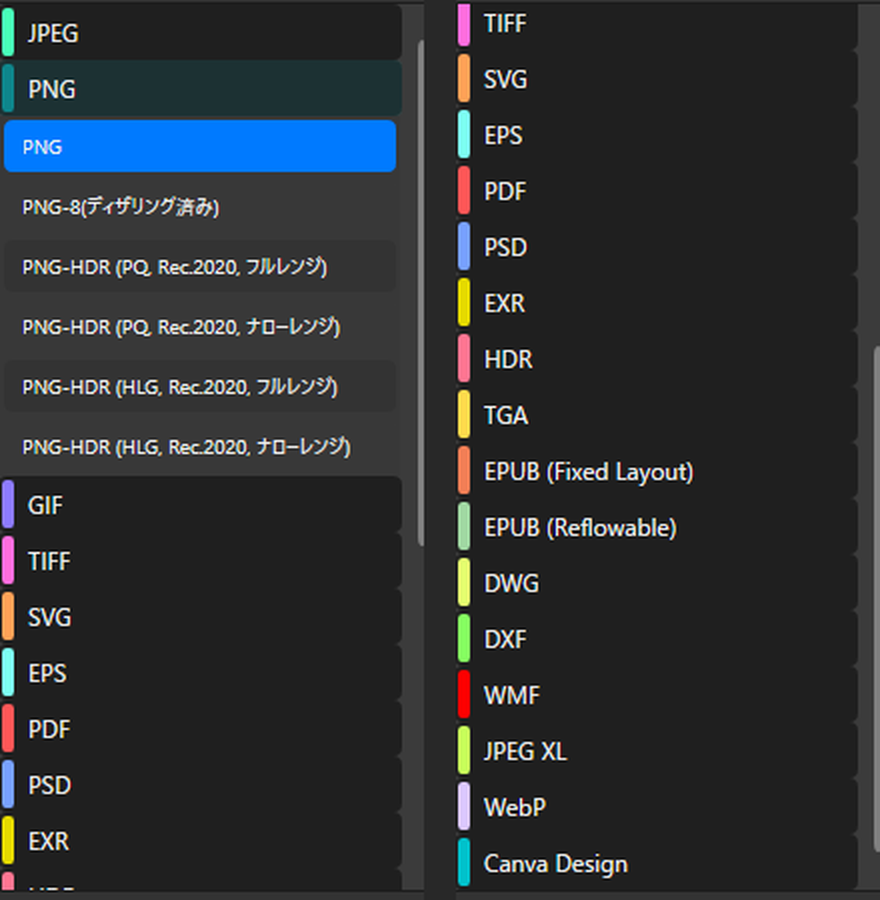880x900 pixels.
Task: Select PNG-HDR (PQ, Rec.2020, フルレンジ) preset
Action: (200, 266)
